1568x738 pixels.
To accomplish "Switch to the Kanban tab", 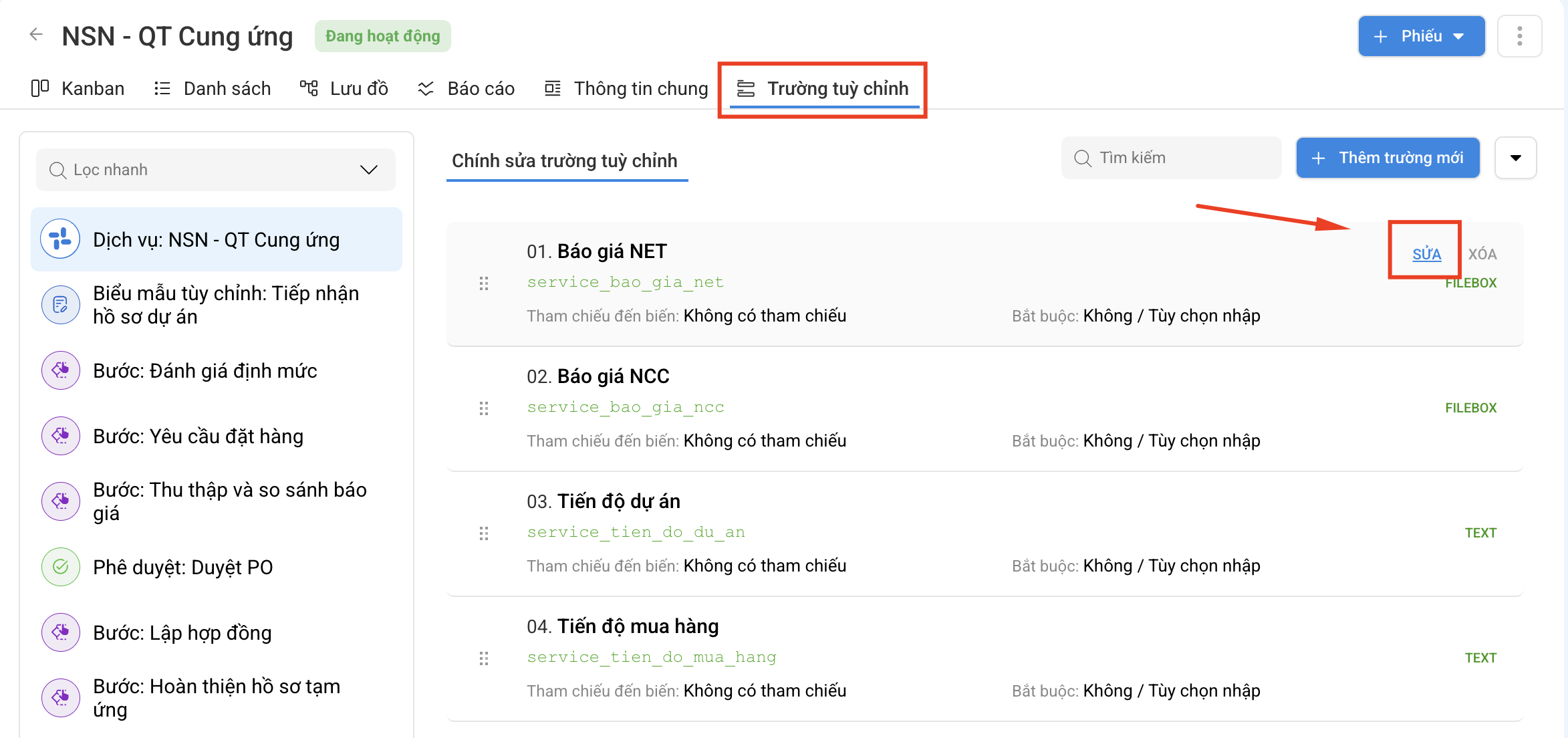I will 78,88.
